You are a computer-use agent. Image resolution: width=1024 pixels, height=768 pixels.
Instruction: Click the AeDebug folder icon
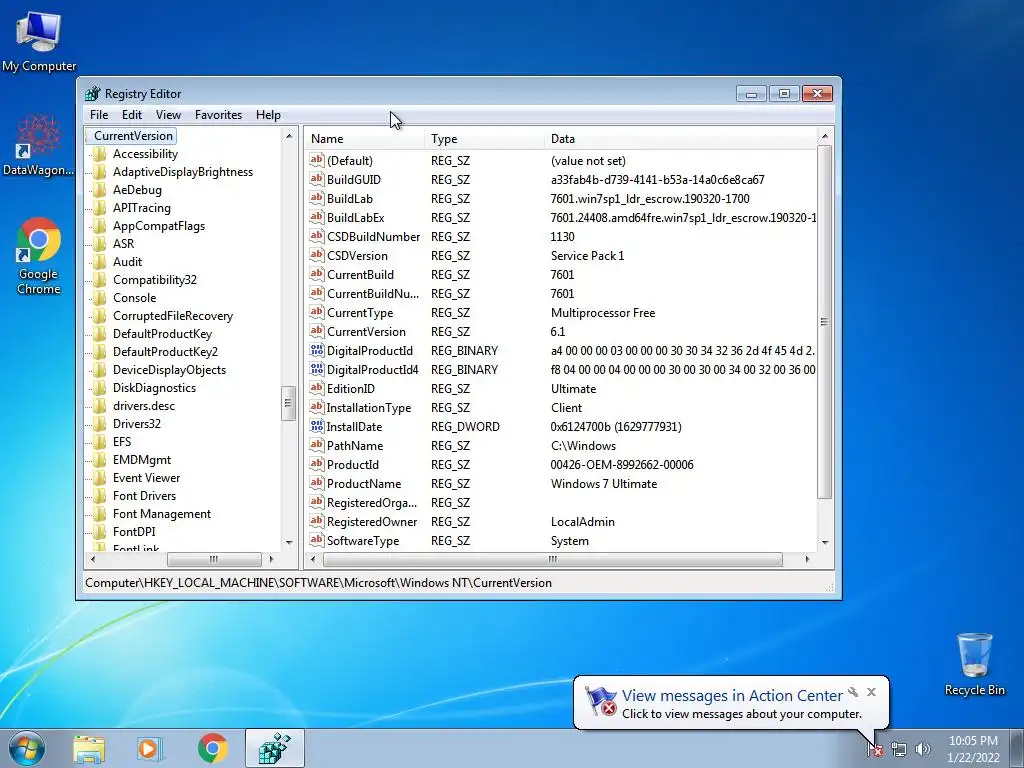point(99,190)
